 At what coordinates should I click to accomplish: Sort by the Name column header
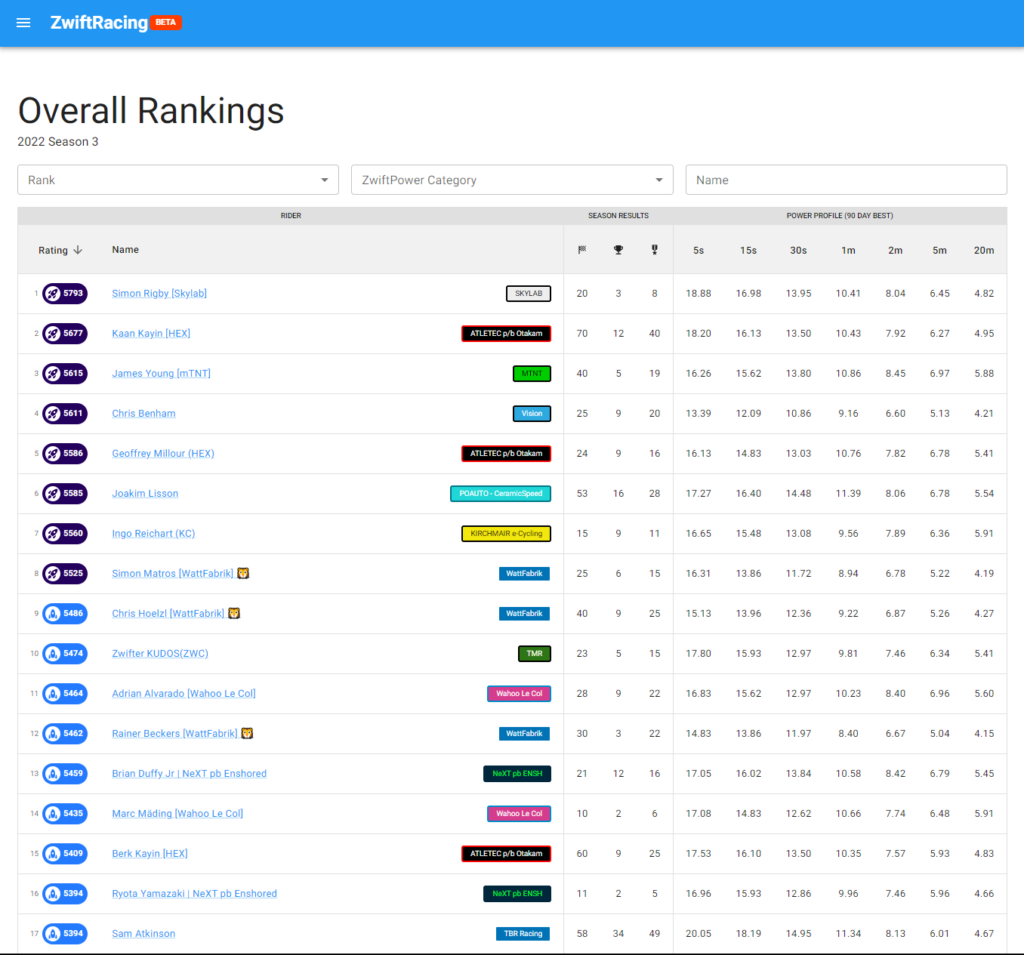click(x=125, y=250)
